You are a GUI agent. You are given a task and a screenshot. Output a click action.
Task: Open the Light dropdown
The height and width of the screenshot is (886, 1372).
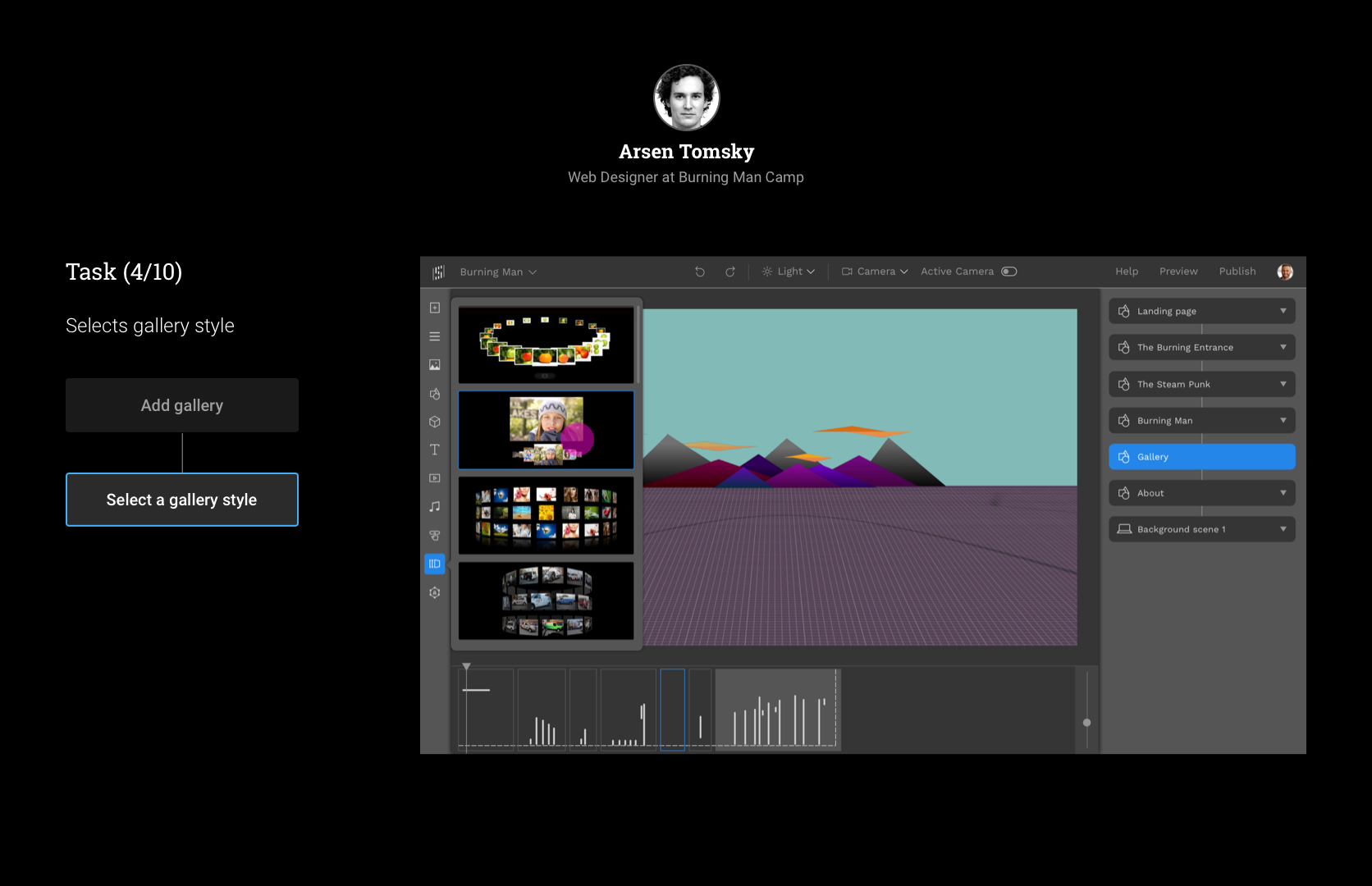pyautogui.click(x=789, y=272)
